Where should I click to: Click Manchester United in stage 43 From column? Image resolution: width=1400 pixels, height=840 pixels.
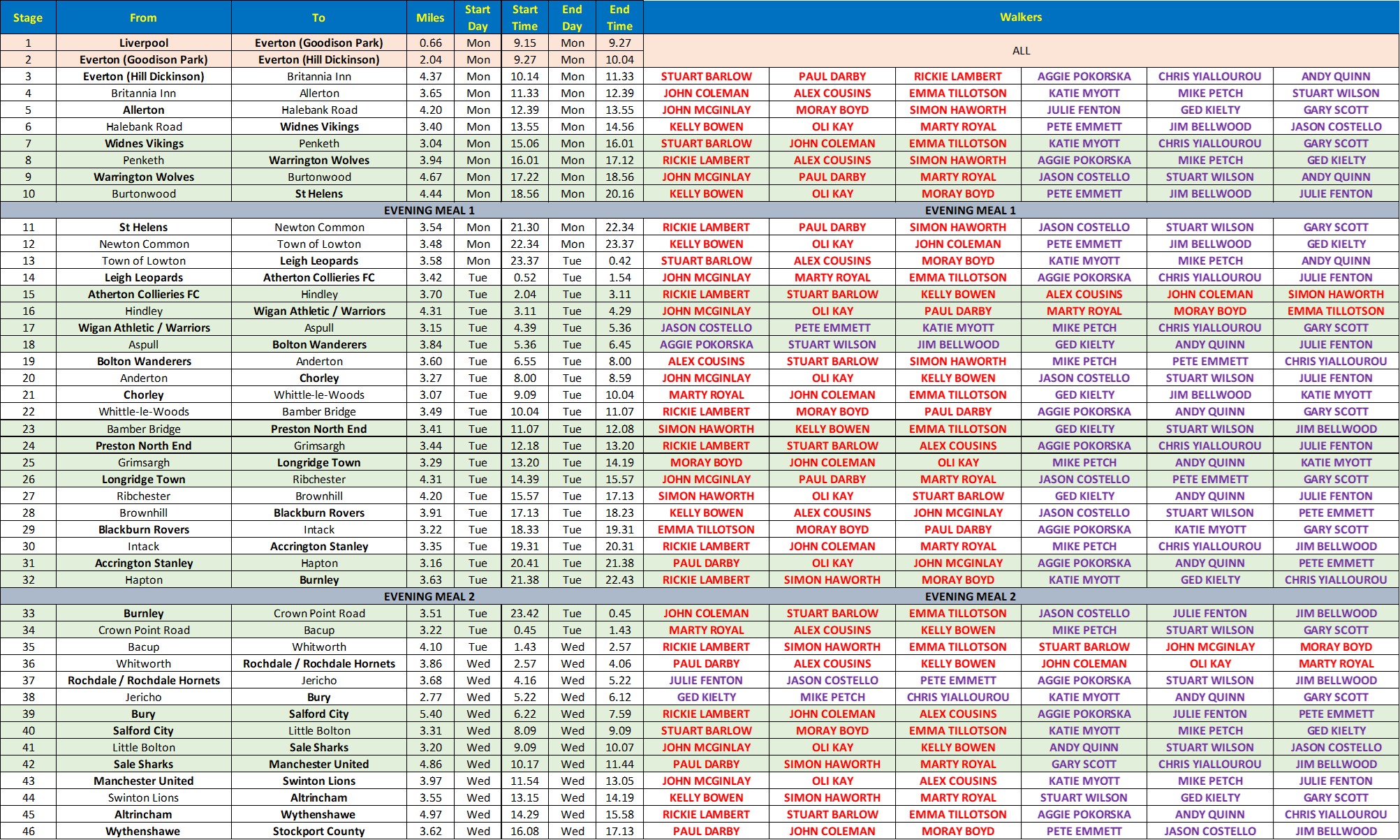(x=143, y=781)
